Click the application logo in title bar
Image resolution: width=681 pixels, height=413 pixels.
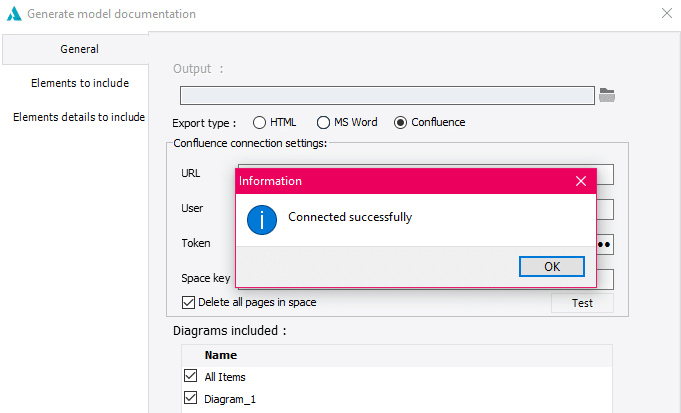14,14
